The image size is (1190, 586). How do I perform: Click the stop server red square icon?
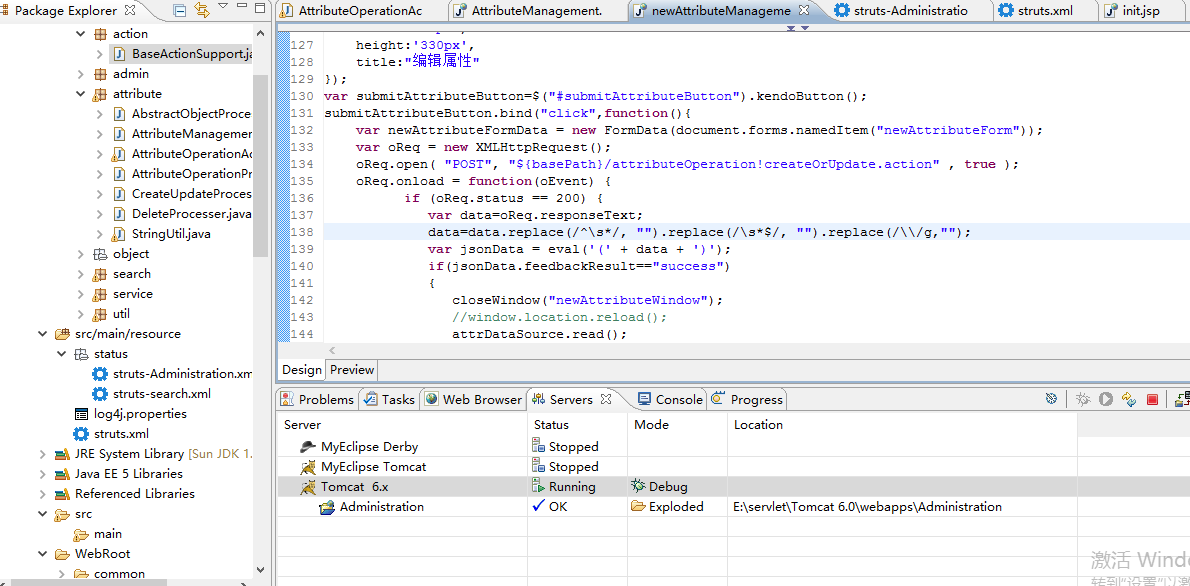pos(1152,399)
